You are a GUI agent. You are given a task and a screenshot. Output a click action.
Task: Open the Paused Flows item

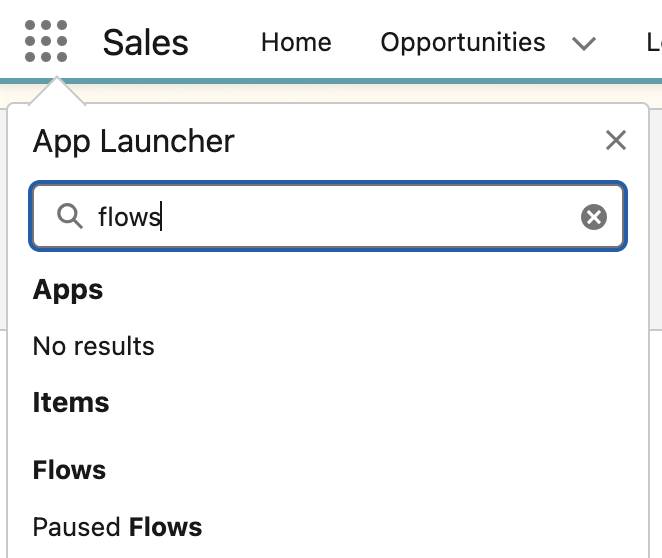pos(117,527)
